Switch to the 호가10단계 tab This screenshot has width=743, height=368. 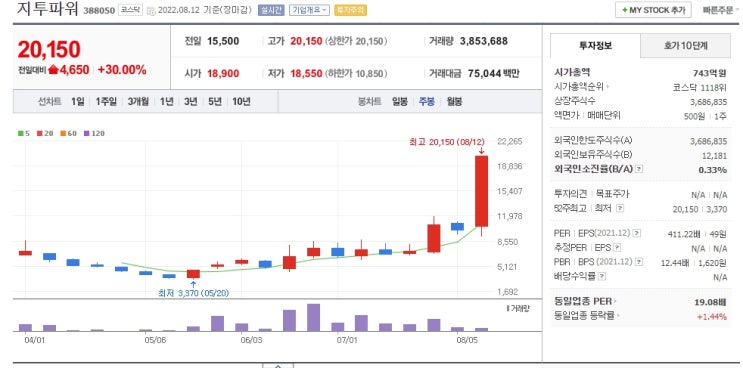pos(685,45)
